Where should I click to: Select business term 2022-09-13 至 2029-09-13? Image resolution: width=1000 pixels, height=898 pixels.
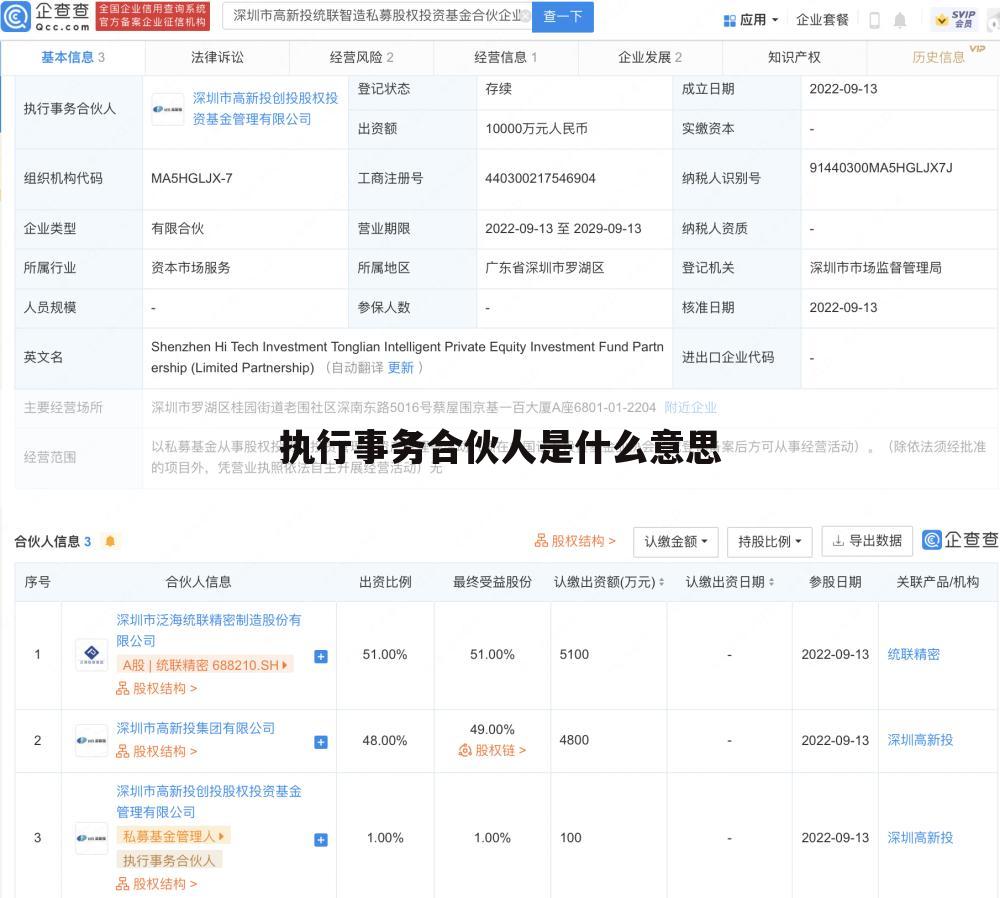pos(563,228)
